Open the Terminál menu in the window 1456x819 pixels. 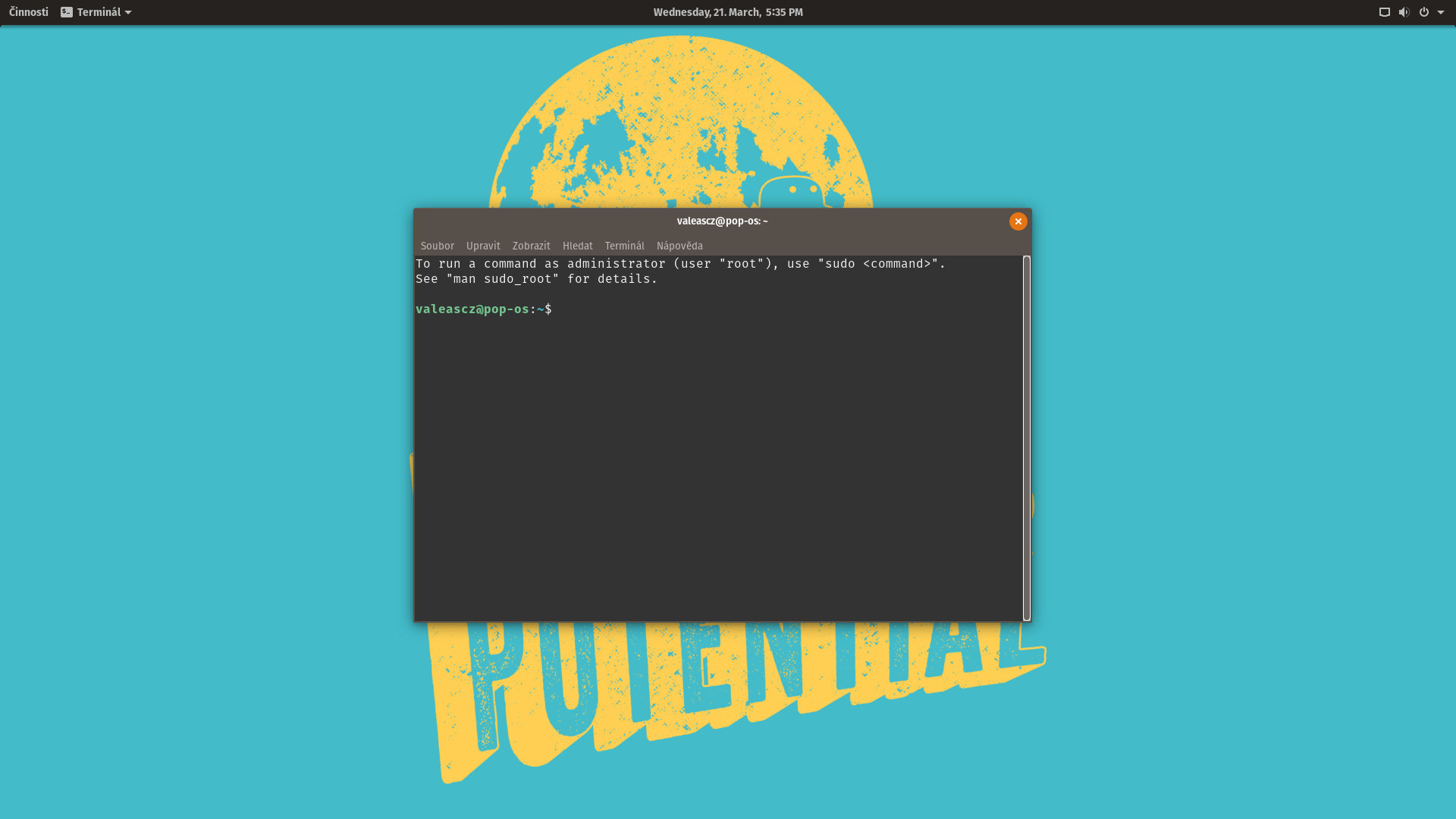click(624, 246)
